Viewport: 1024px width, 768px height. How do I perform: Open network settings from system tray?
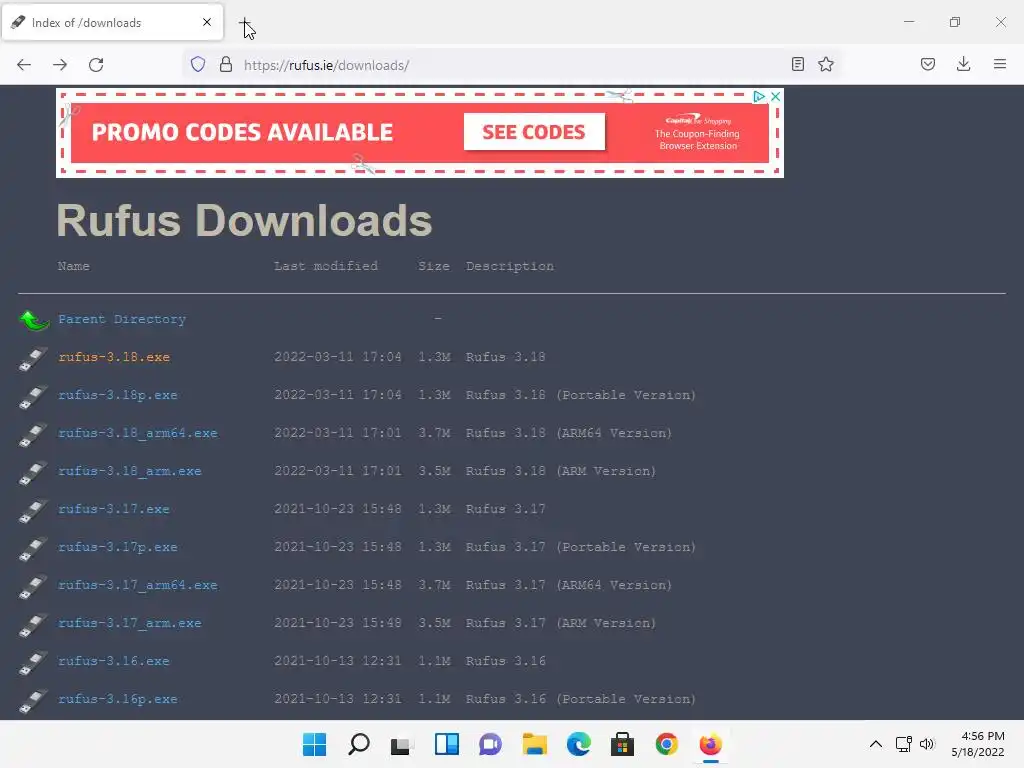[x=904, y=744]
